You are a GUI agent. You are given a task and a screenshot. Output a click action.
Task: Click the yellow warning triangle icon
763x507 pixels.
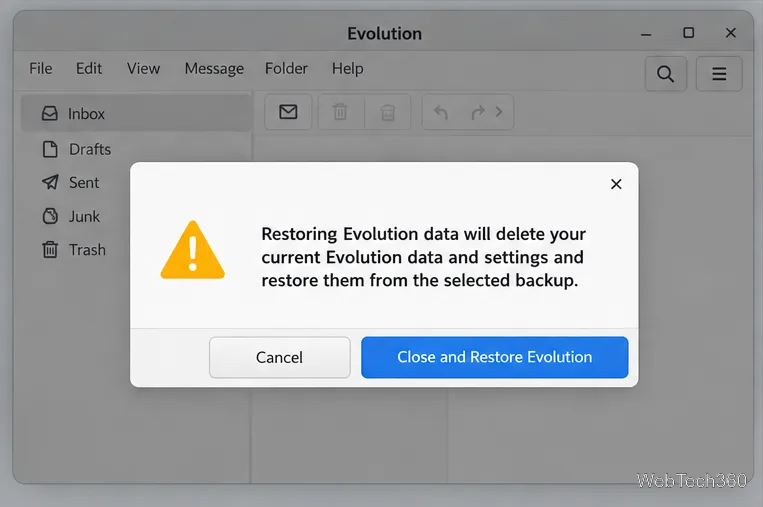(193, 250)
